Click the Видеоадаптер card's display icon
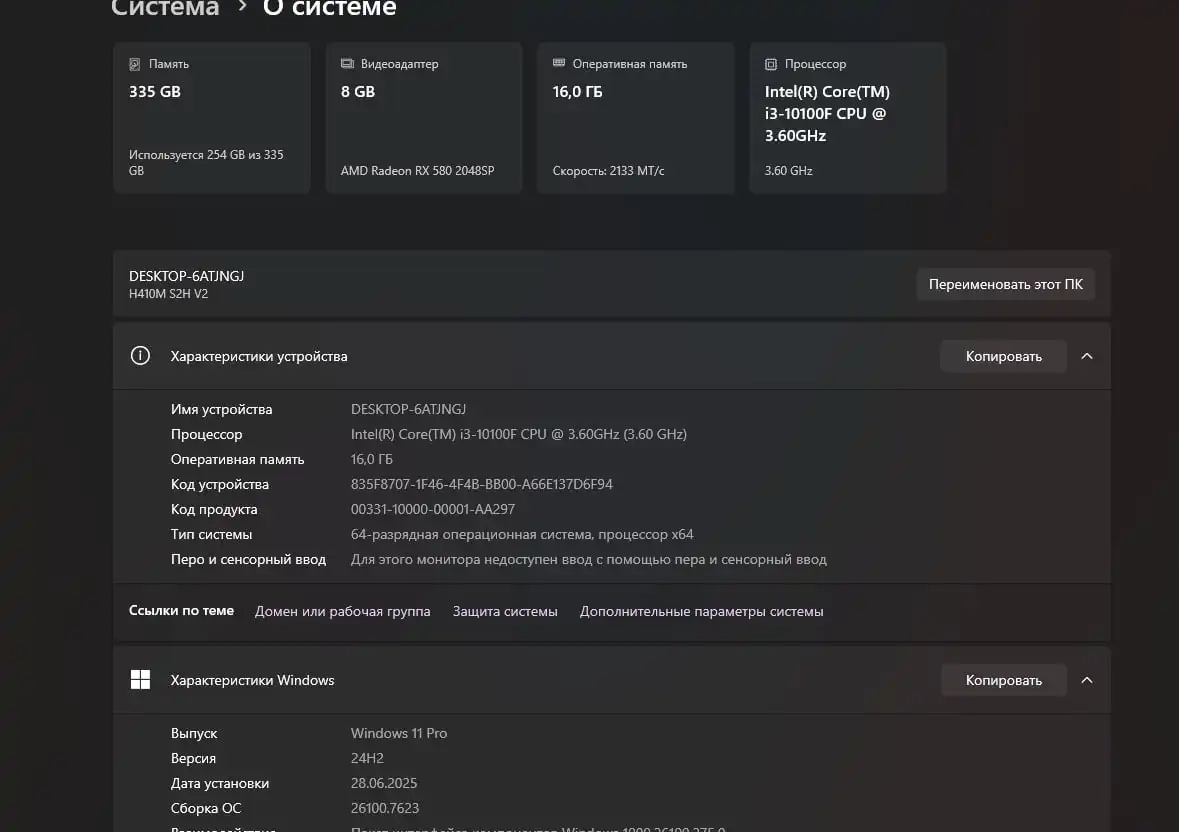Screen dimensions: 1179x832 (347, 64)
